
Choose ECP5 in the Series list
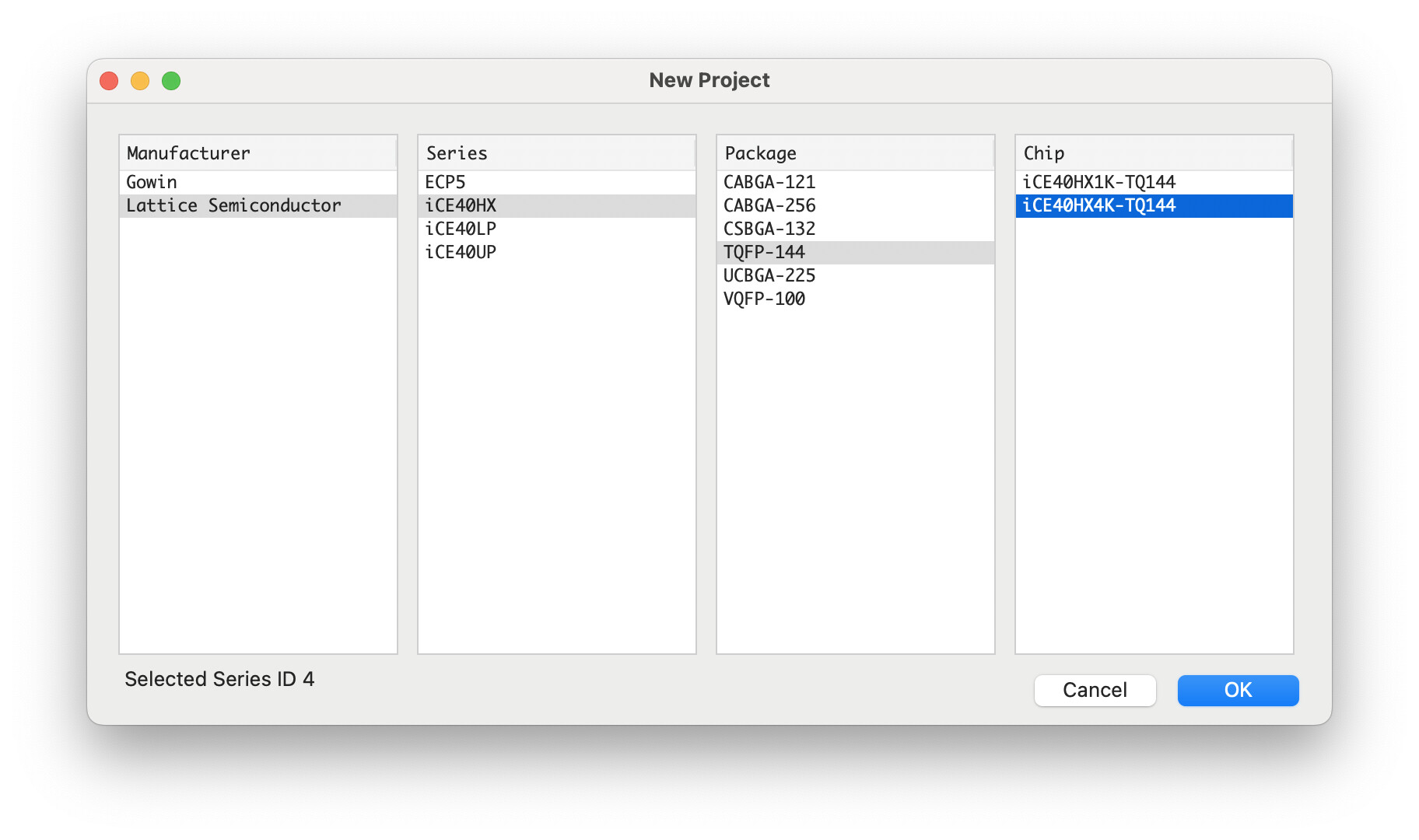tap(557, 182)
